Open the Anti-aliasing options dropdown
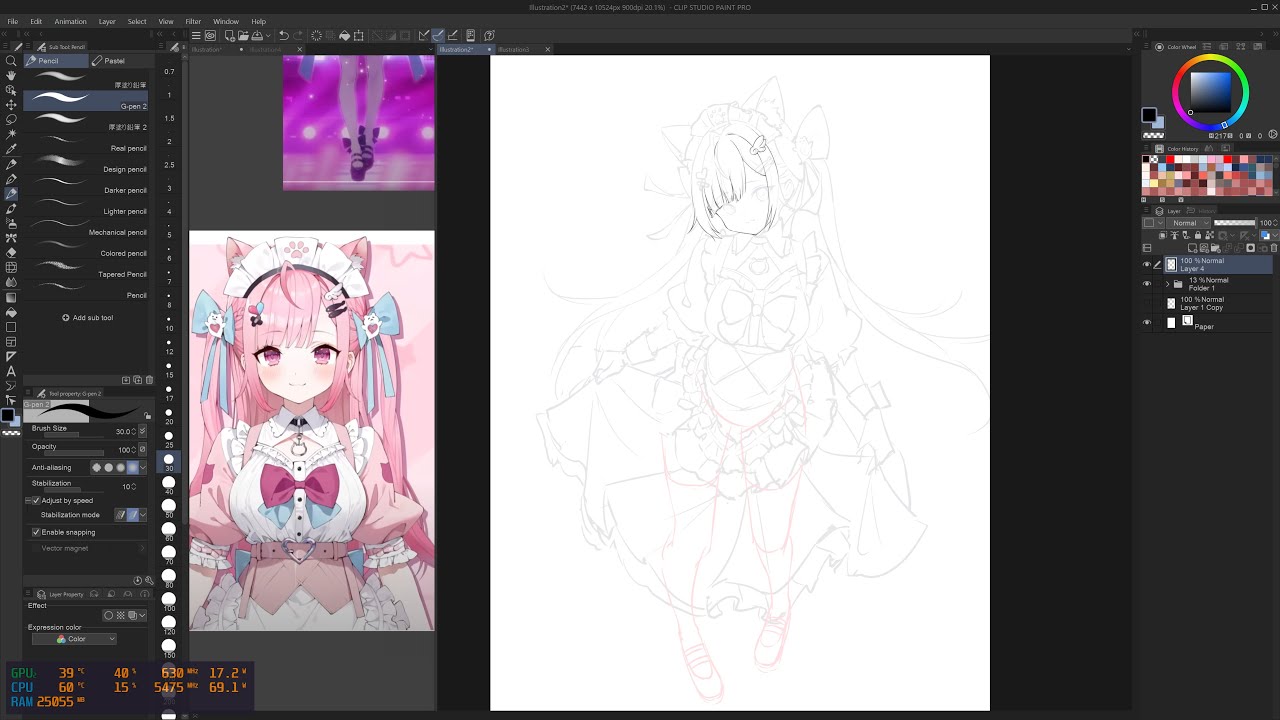 point(143,467)
